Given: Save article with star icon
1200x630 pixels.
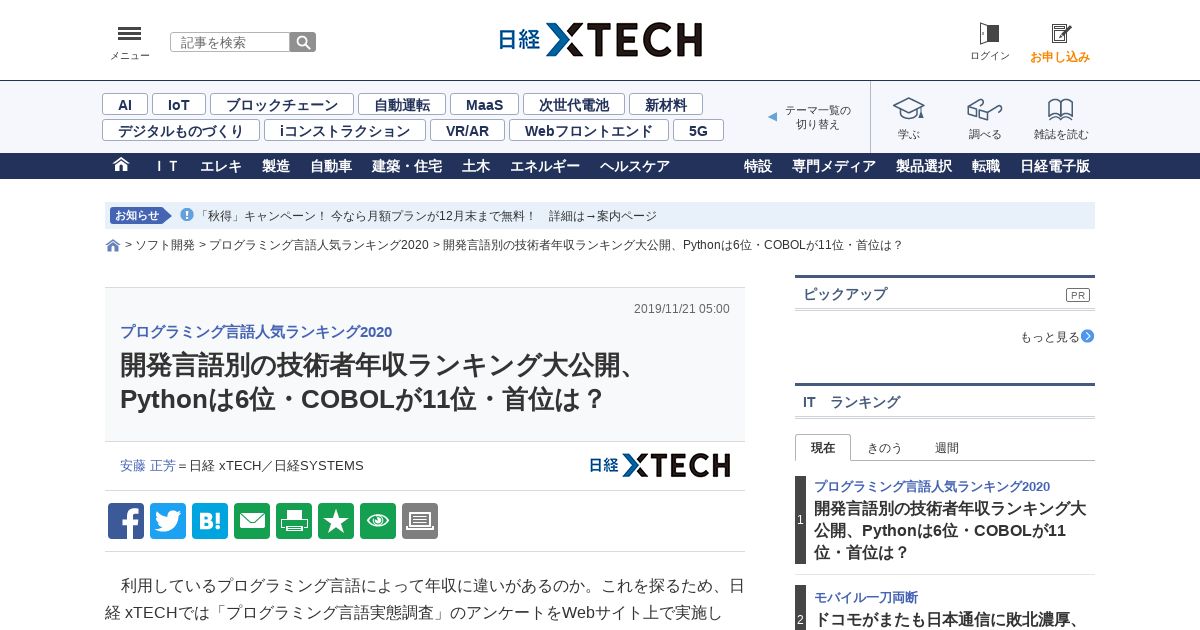Looking at the screenshot, I should (336, 521).
